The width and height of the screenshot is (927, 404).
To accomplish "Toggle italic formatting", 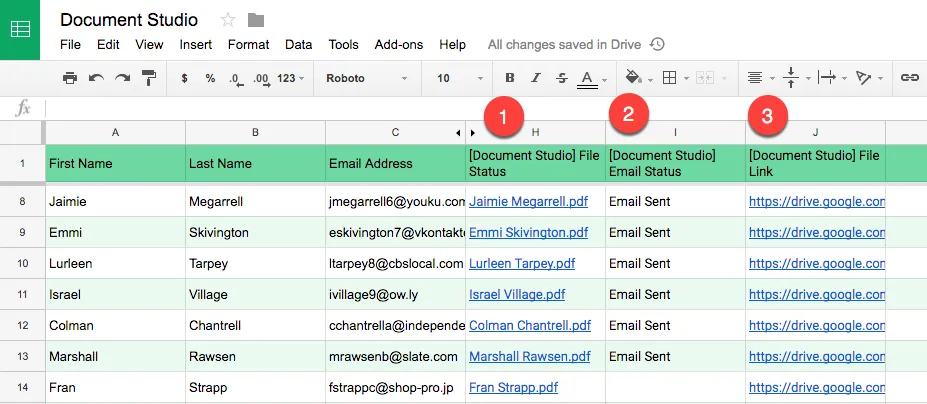I will (536, 78).
